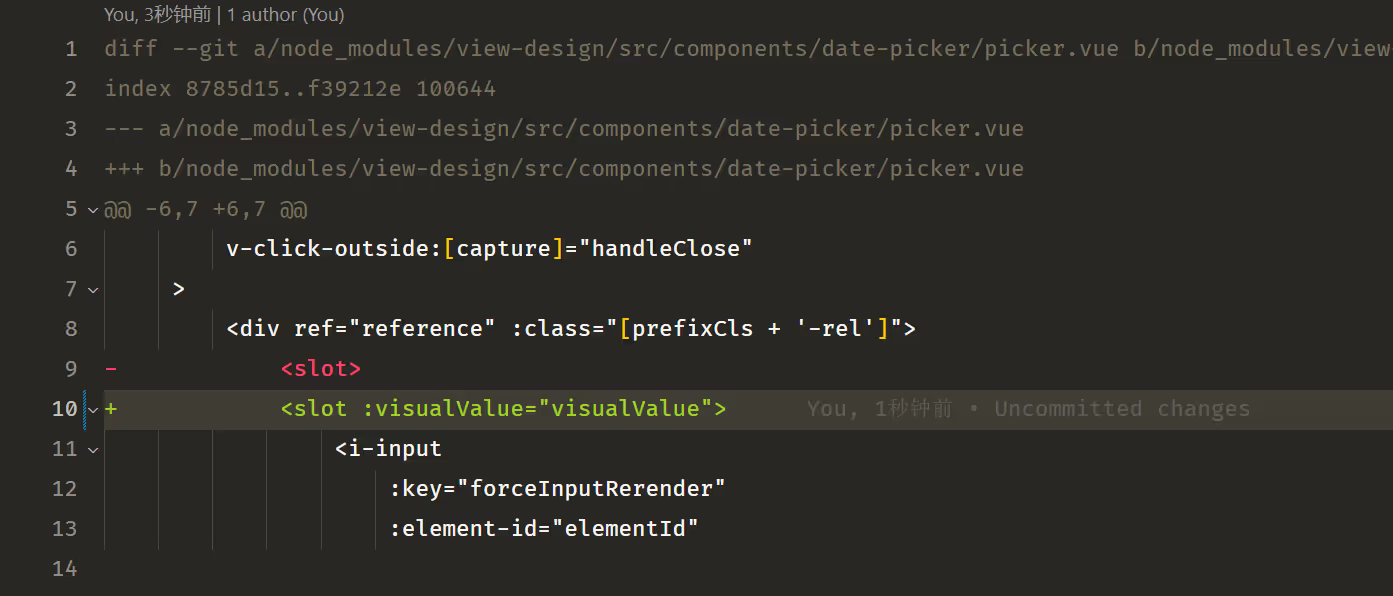The width and height of the screenshot is (1393, 596).
Task: Click the '1 author (You)' CodeLens link
Action: 285,15
